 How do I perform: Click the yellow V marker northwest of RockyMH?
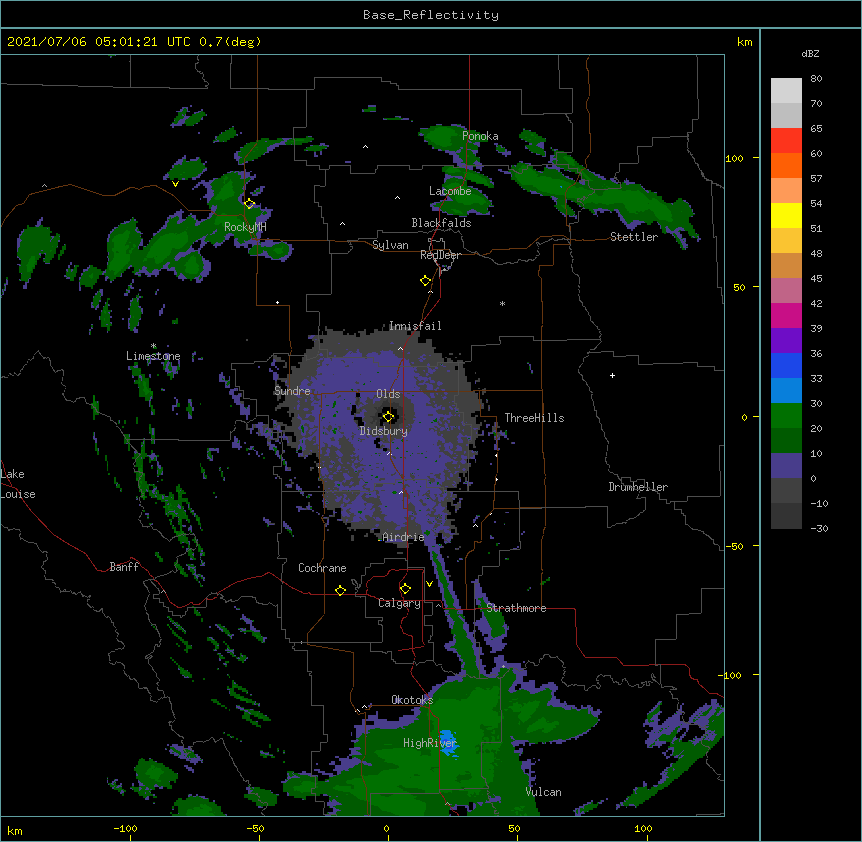[x=175, y=184]
